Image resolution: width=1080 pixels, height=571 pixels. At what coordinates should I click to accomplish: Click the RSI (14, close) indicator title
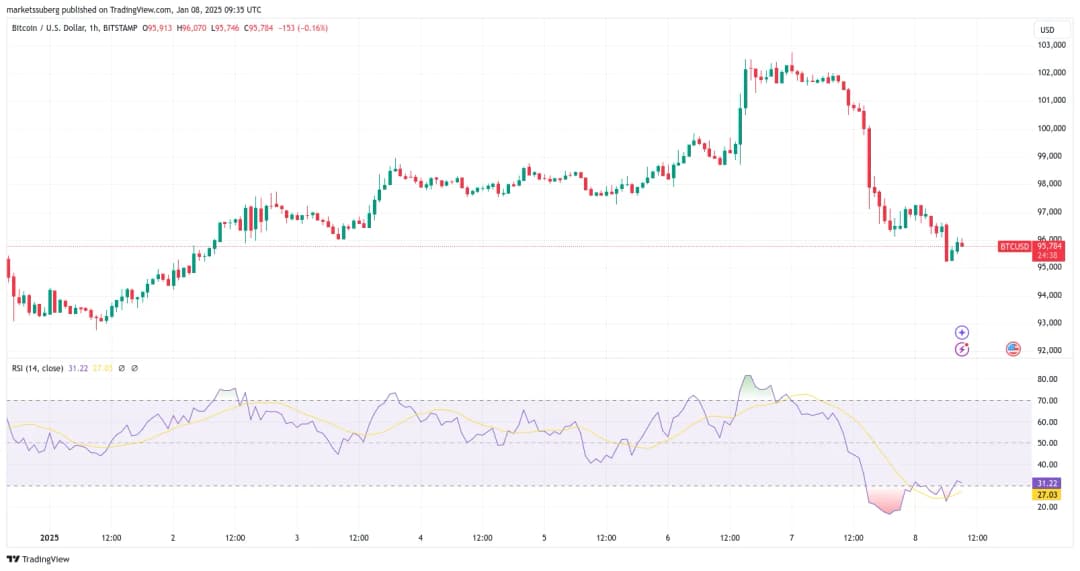coord(36,369)
